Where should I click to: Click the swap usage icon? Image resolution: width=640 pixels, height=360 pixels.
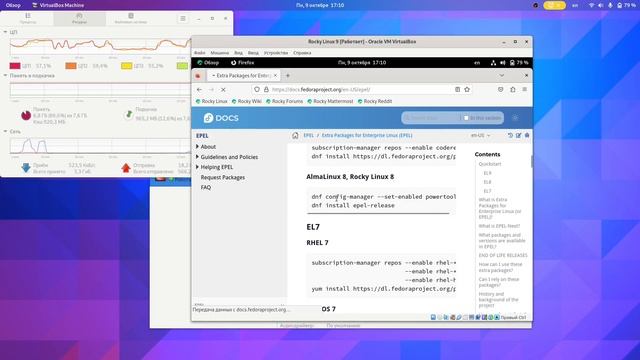(128, 115)
